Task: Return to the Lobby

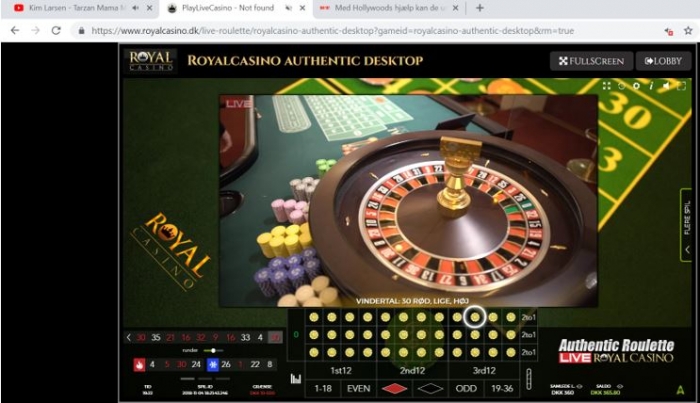Action: pyautogui.click(x=663, y=61)
